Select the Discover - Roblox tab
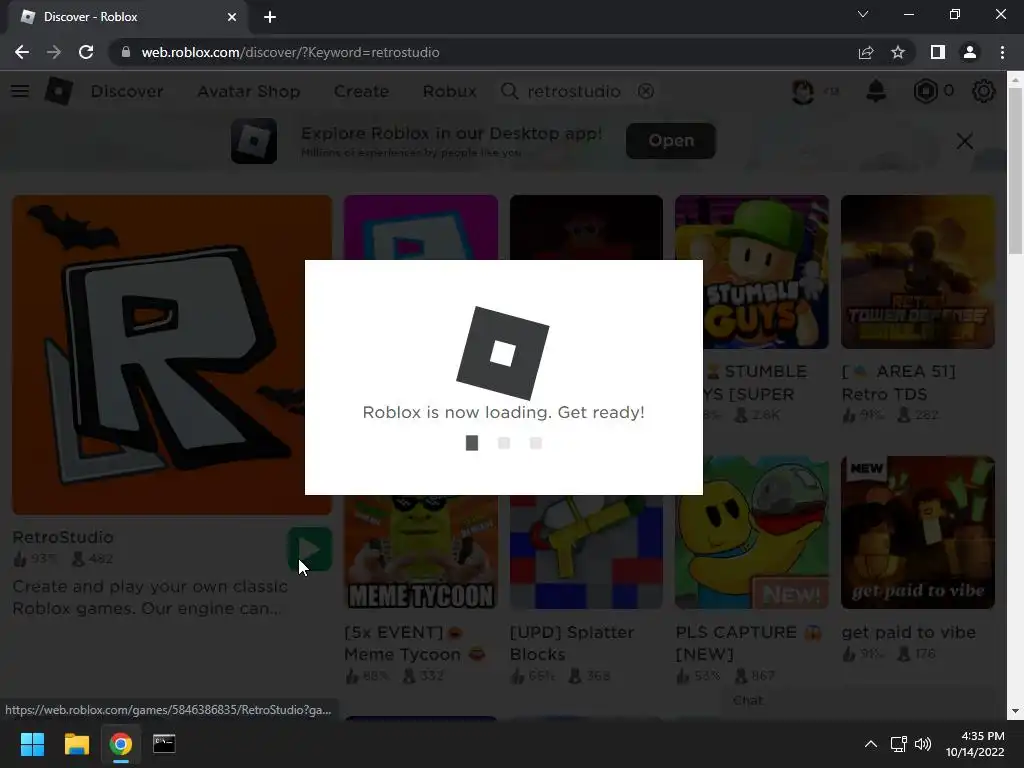 [x=128, y=17]
